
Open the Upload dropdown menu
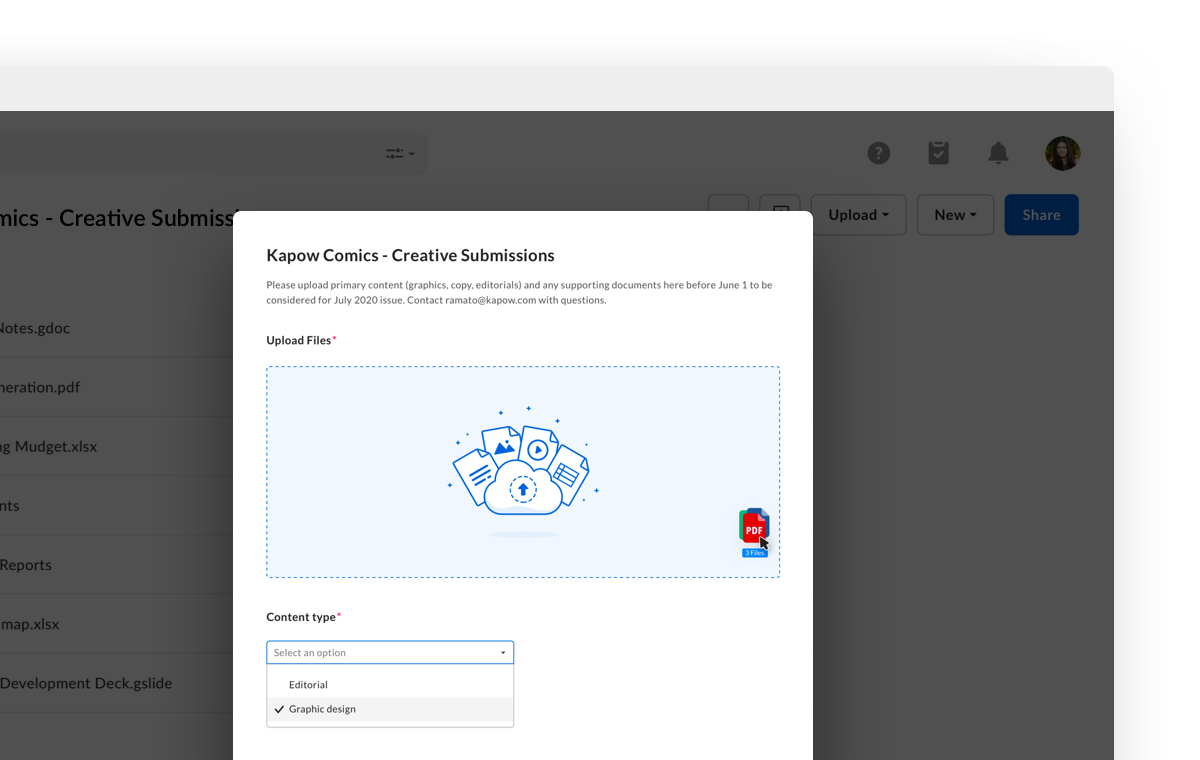point(858,214)
